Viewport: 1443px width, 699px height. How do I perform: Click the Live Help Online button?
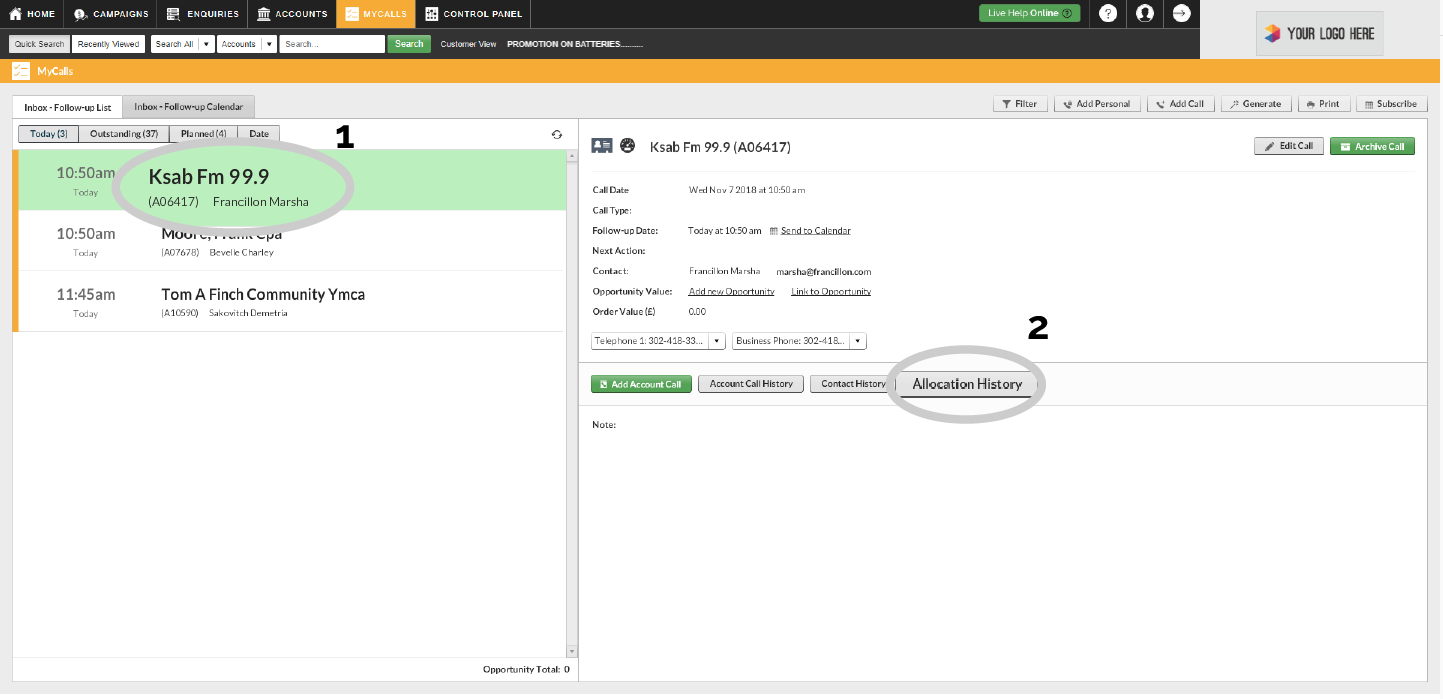(1029, 13)
